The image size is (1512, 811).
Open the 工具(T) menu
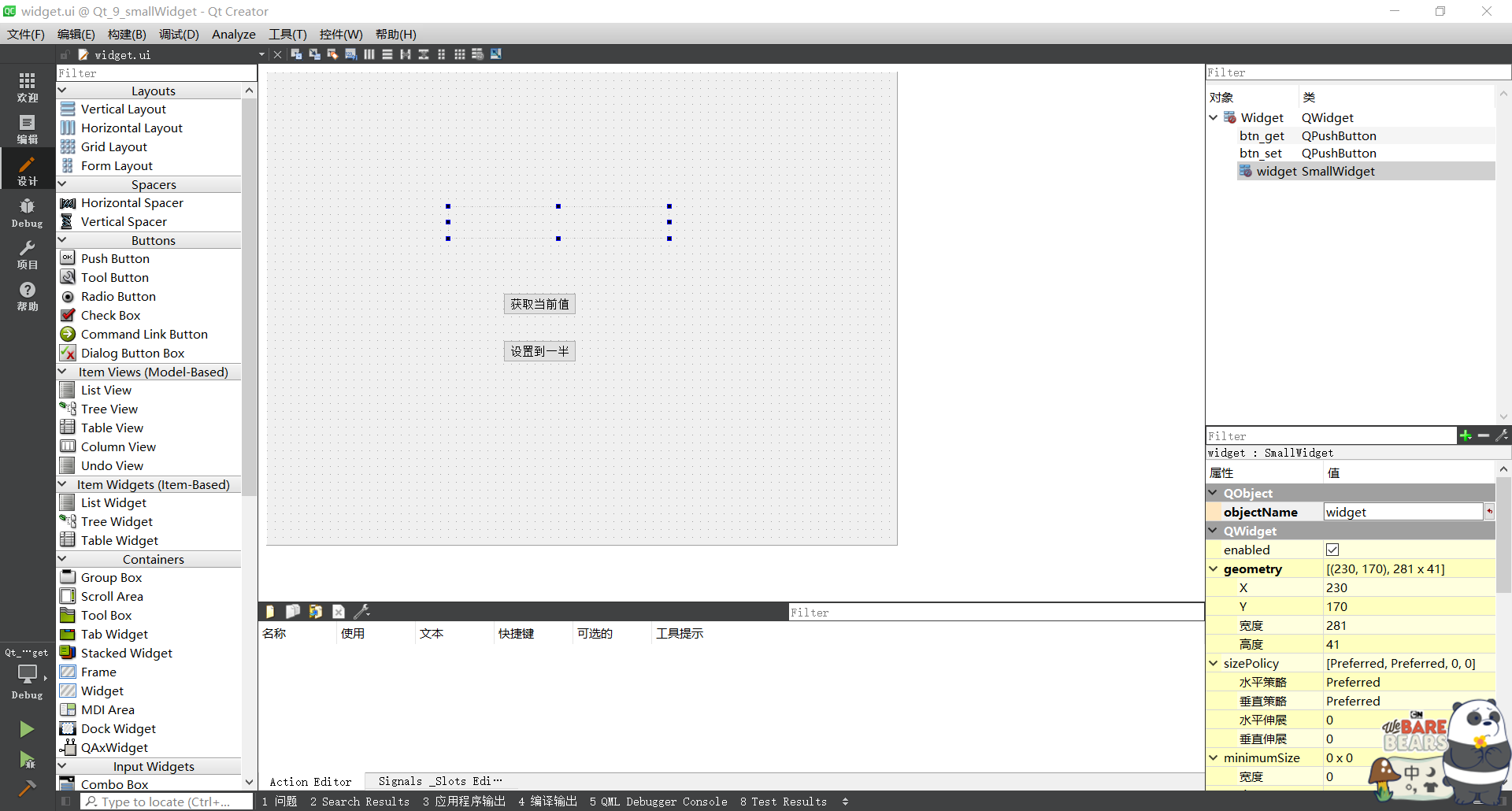[287, 34]
